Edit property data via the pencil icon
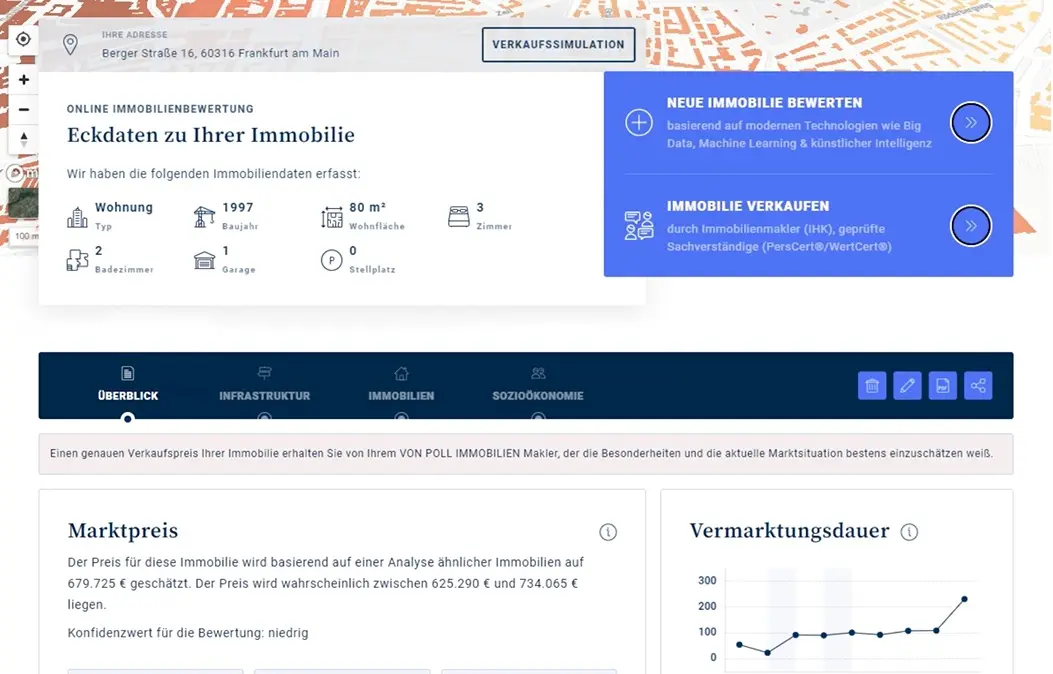This screenshot has width=1053, height=674. (907, 385)
